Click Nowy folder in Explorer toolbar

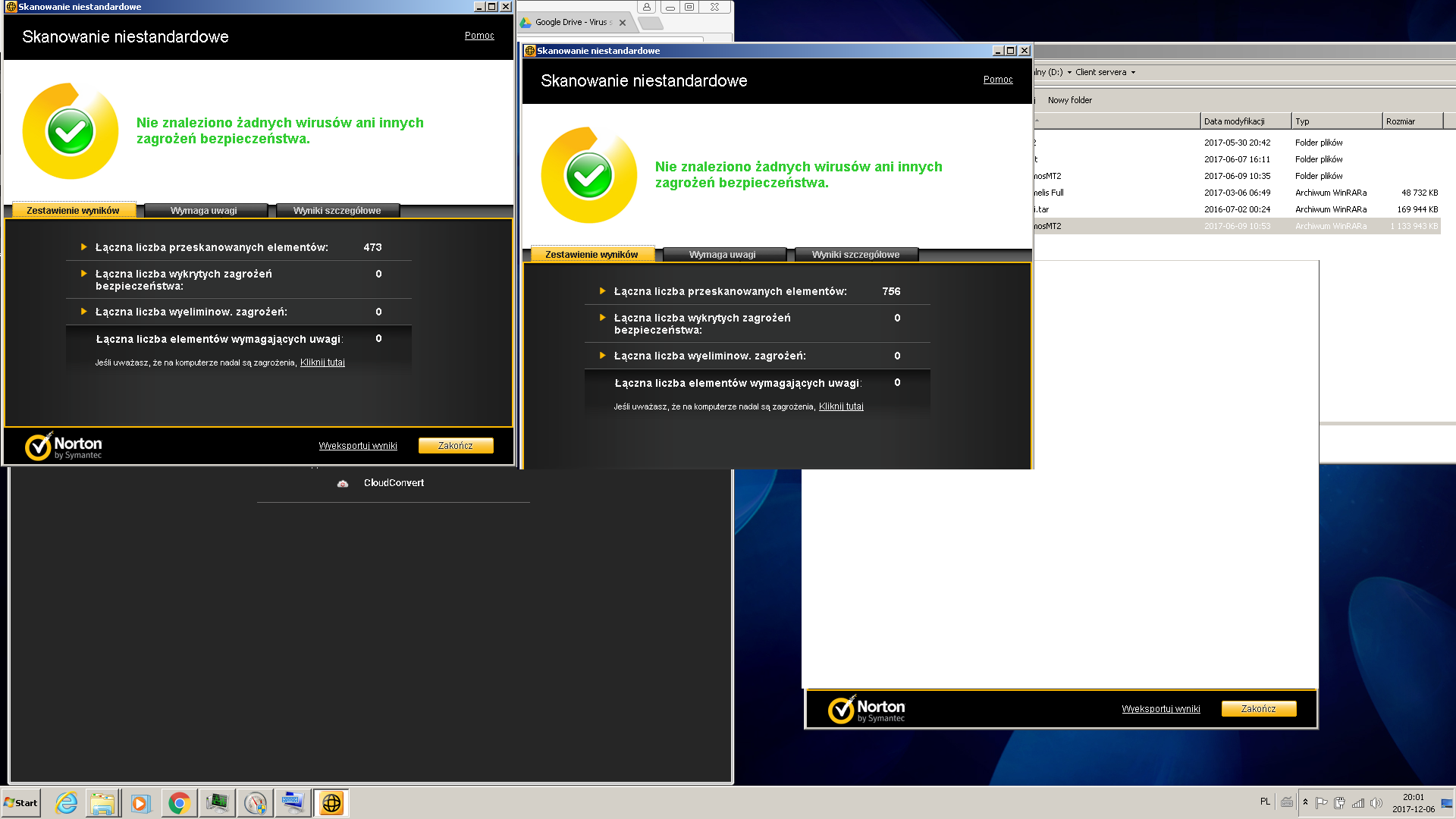tap(1070, 100)
